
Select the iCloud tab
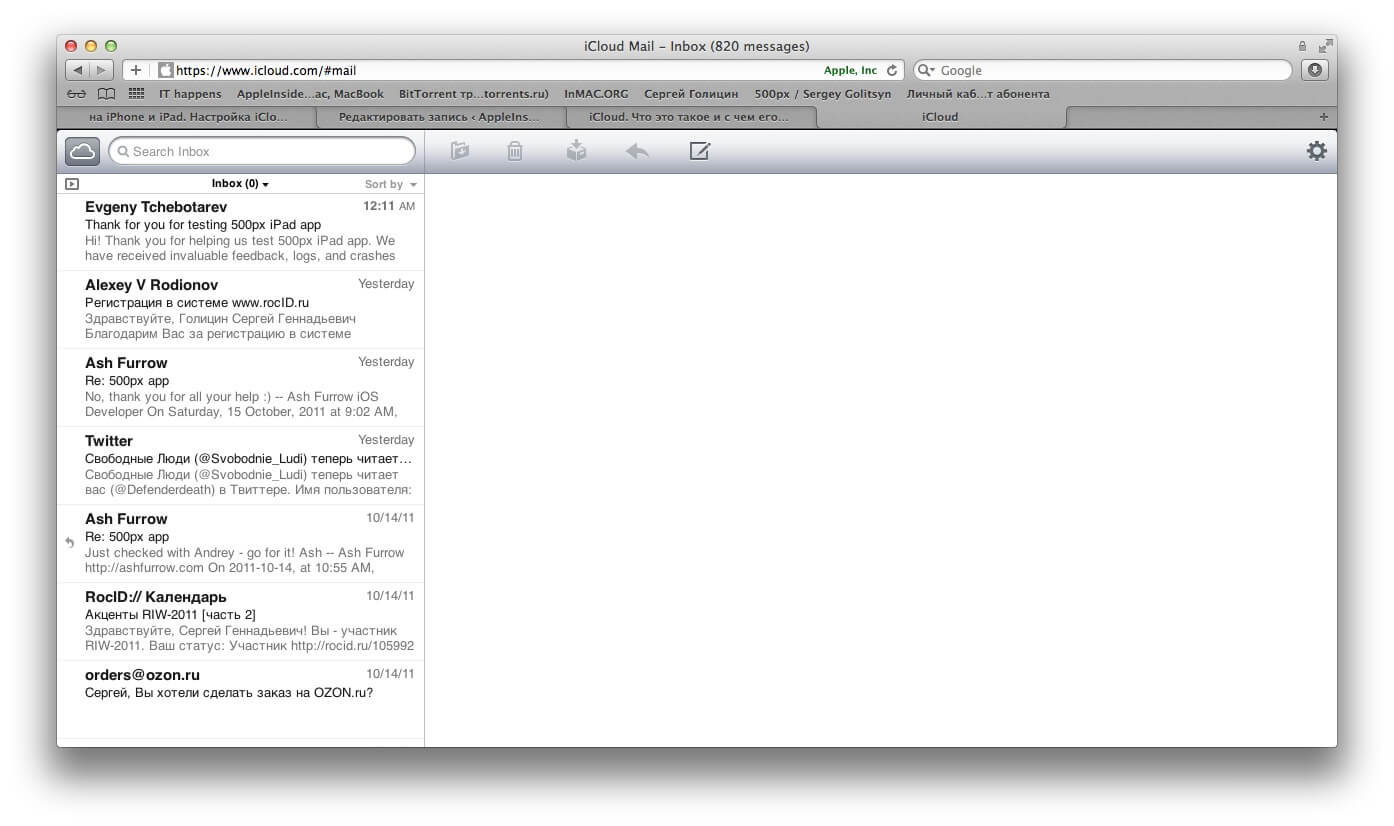[x=940, y=117]
